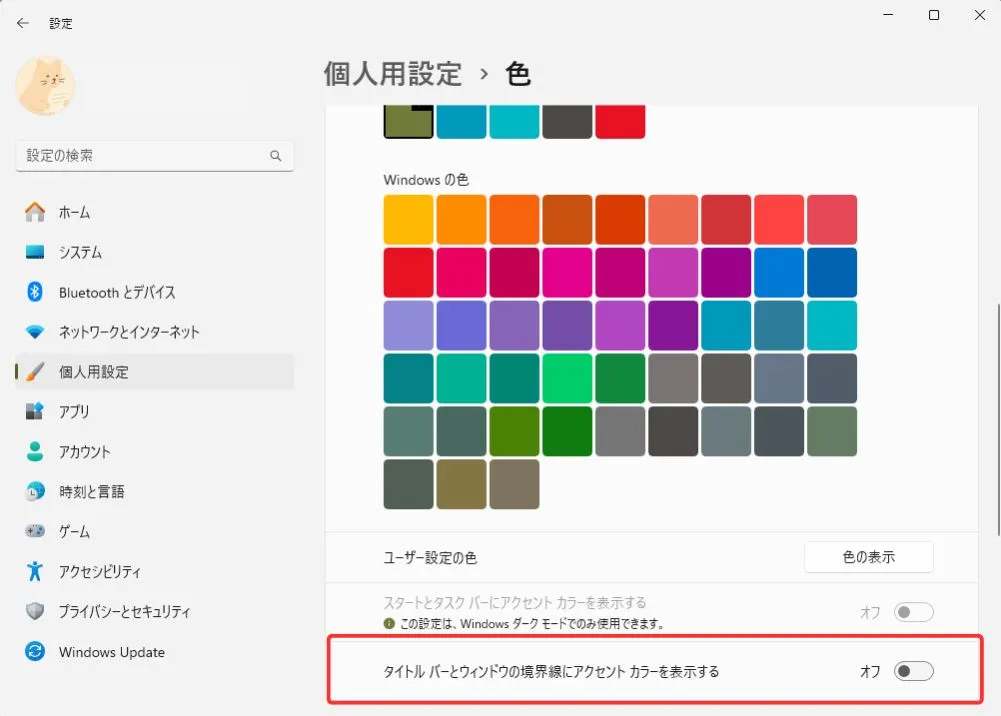Click the アカウント person icon
The image size is (1001, 716).
35,451
